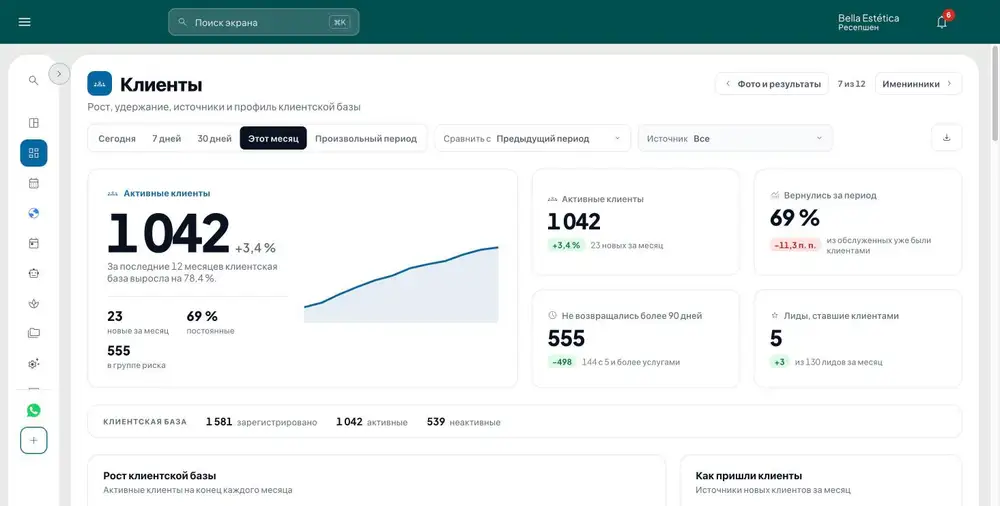
Task: Open the gear with sparkles icon
Action: [x=34, y=364]
